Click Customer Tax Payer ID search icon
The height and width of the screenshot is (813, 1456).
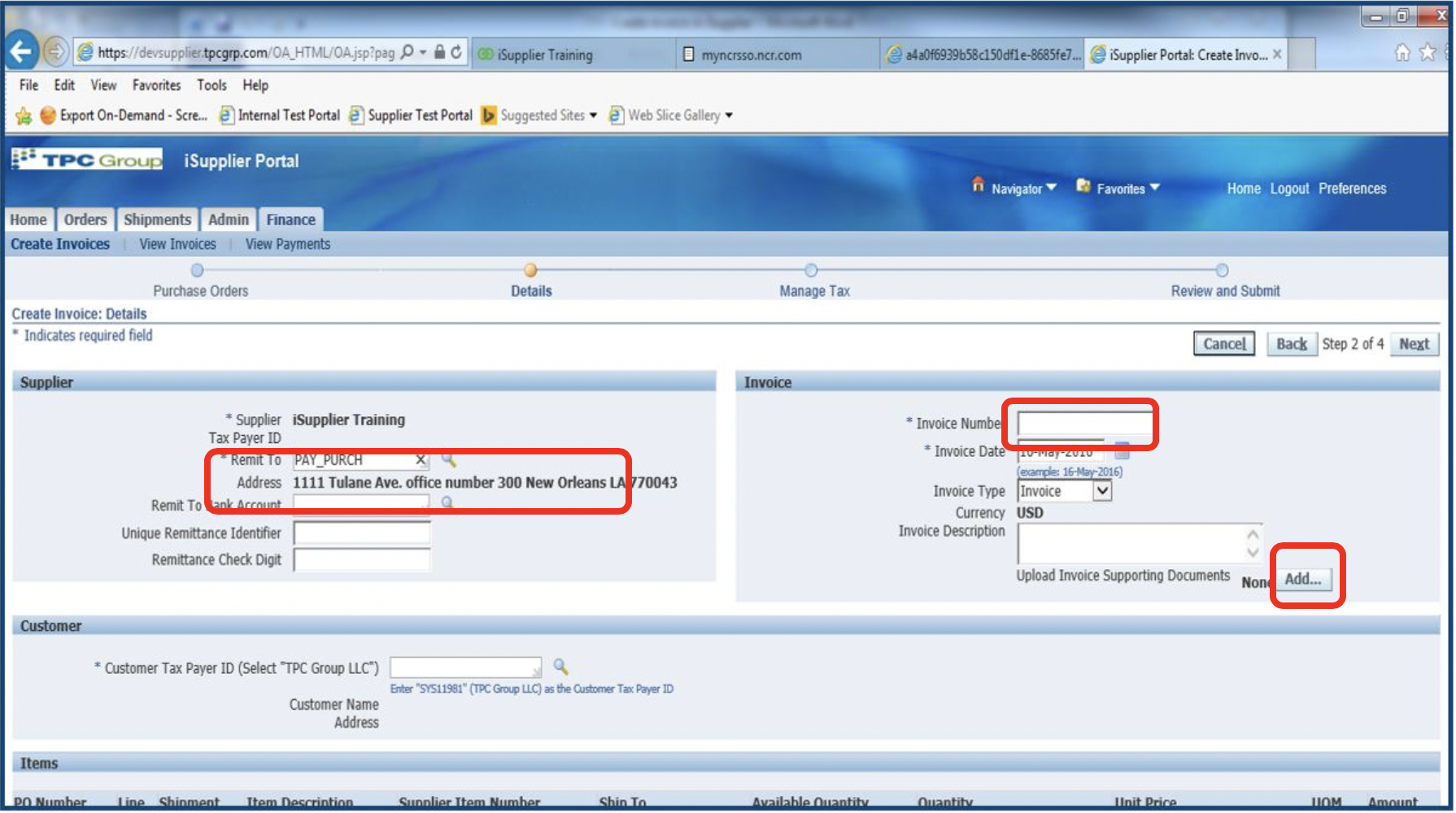point(560,667)
